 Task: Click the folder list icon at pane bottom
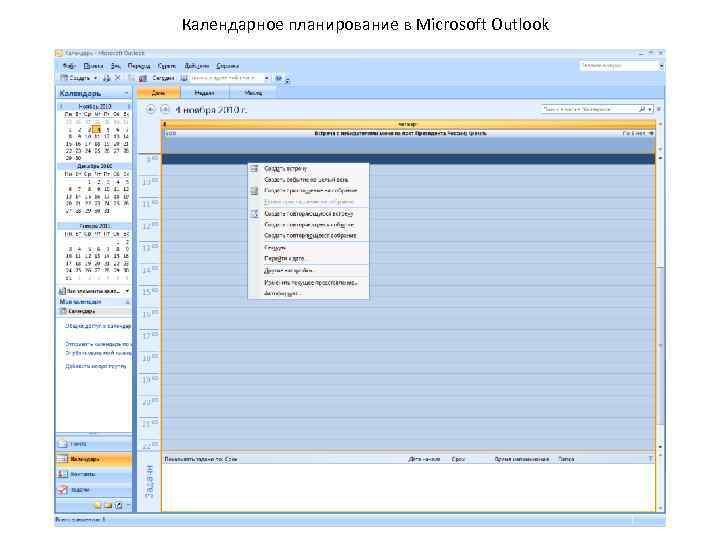coord(108,506)
